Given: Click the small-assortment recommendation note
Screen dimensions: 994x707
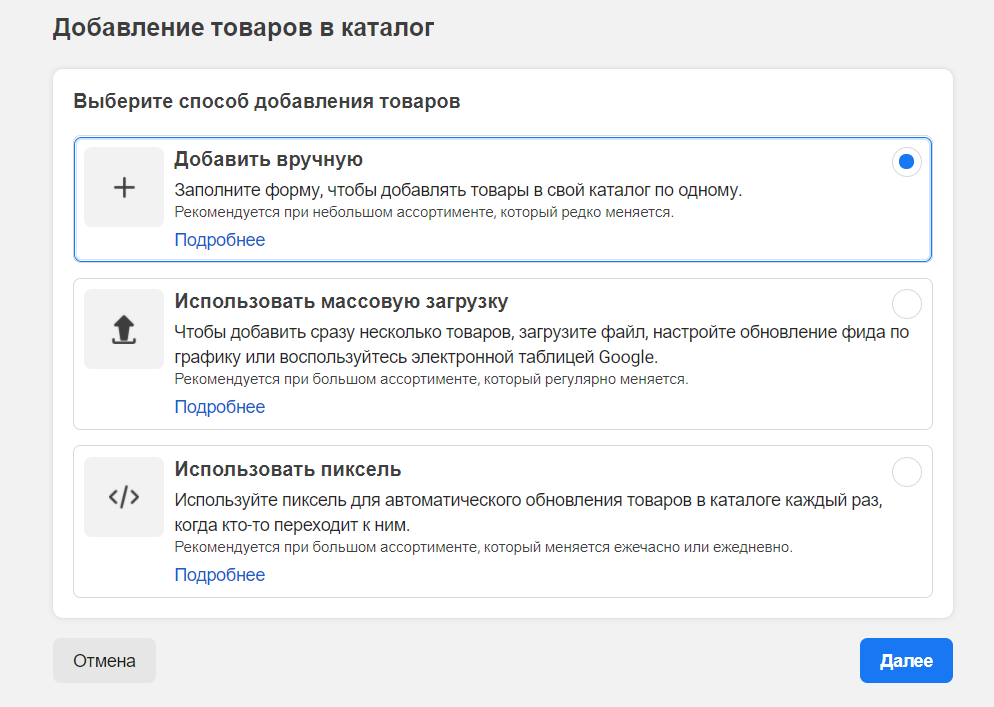Looking at the screenshot, I should coord(424,212).
